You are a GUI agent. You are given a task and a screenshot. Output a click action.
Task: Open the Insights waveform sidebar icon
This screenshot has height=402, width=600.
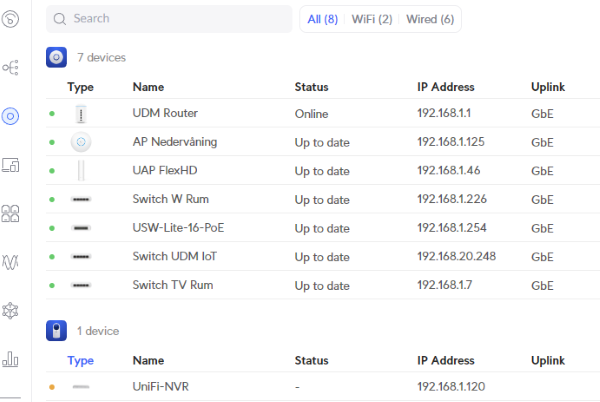10,262
